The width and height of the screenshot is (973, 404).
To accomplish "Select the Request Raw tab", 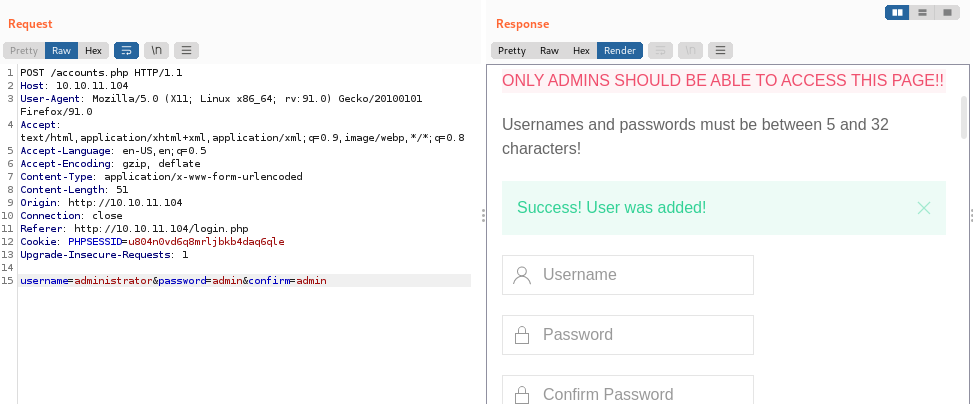I will click(61, 51).
